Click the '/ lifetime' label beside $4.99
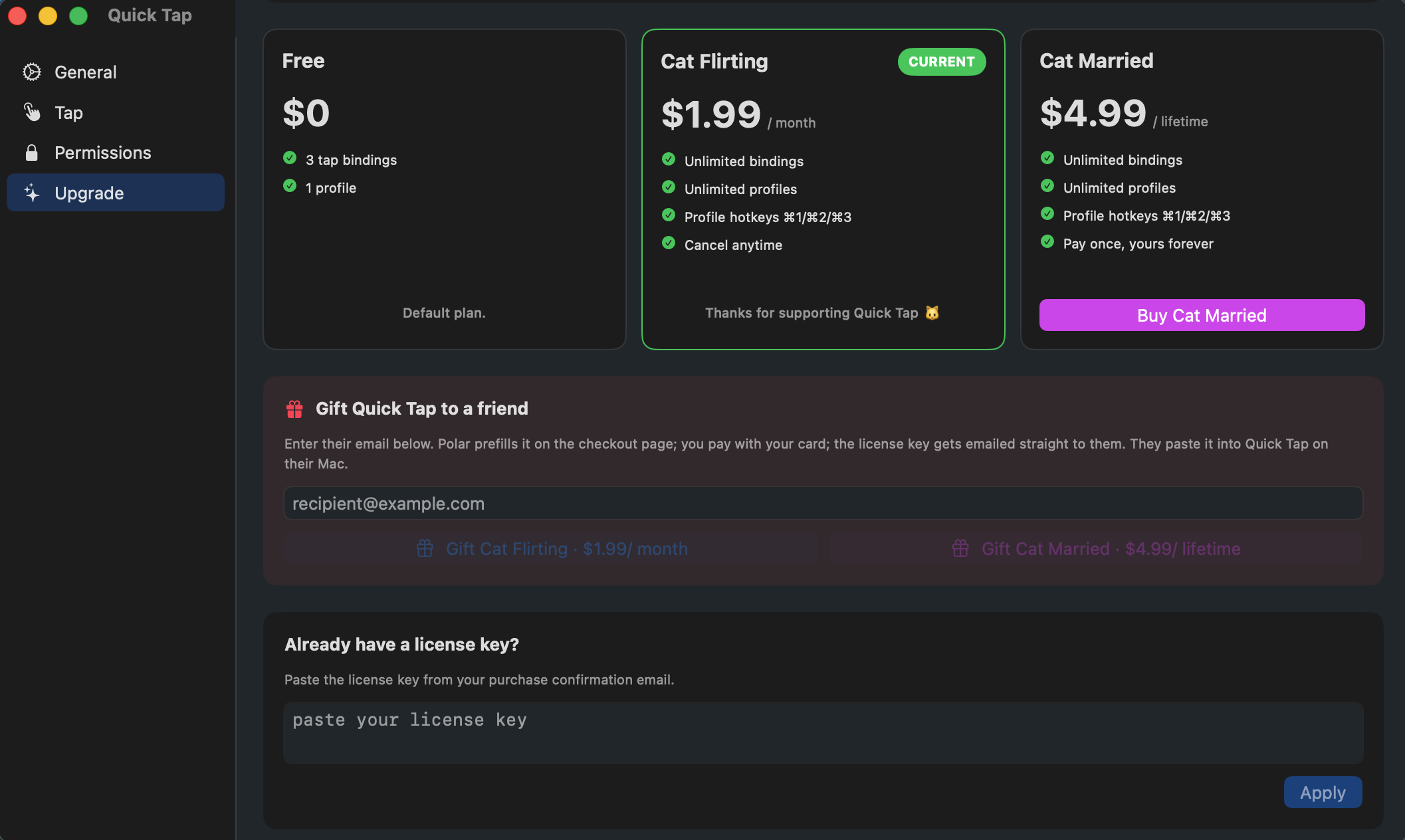1405x840 pixels. [1180, 122]
